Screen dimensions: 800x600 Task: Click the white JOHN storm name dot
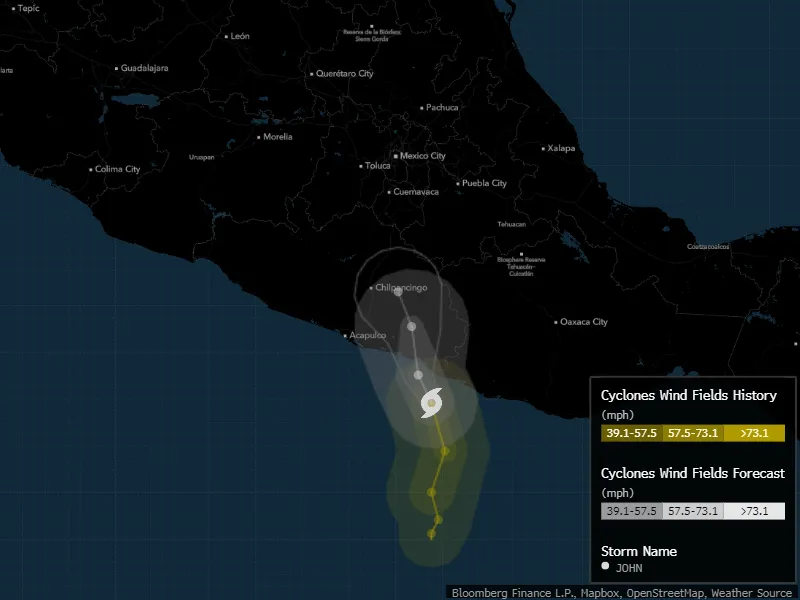click(605, 565)
